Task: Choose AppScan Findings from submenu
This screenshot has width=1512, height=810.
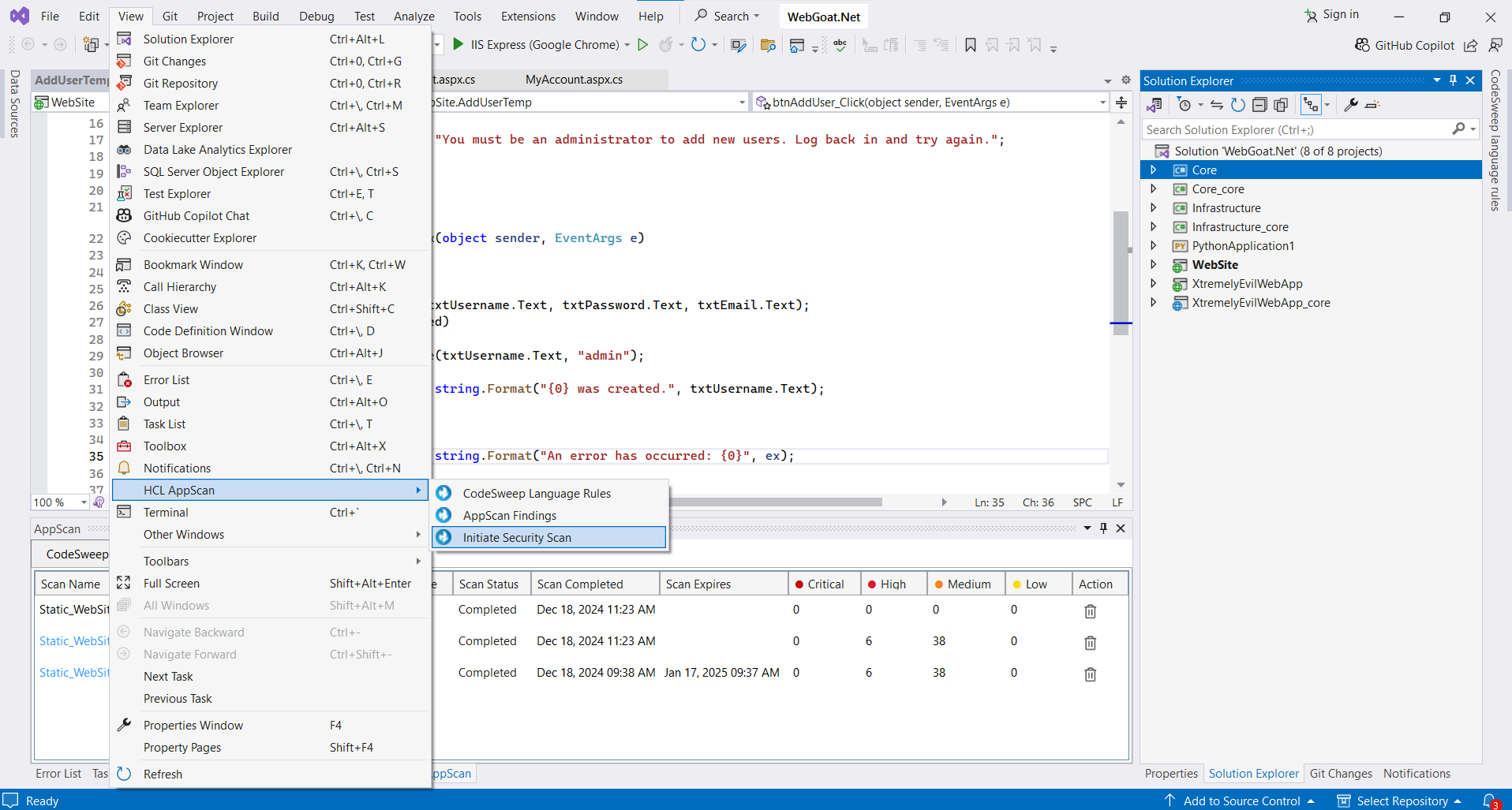Action: [549, 516]
